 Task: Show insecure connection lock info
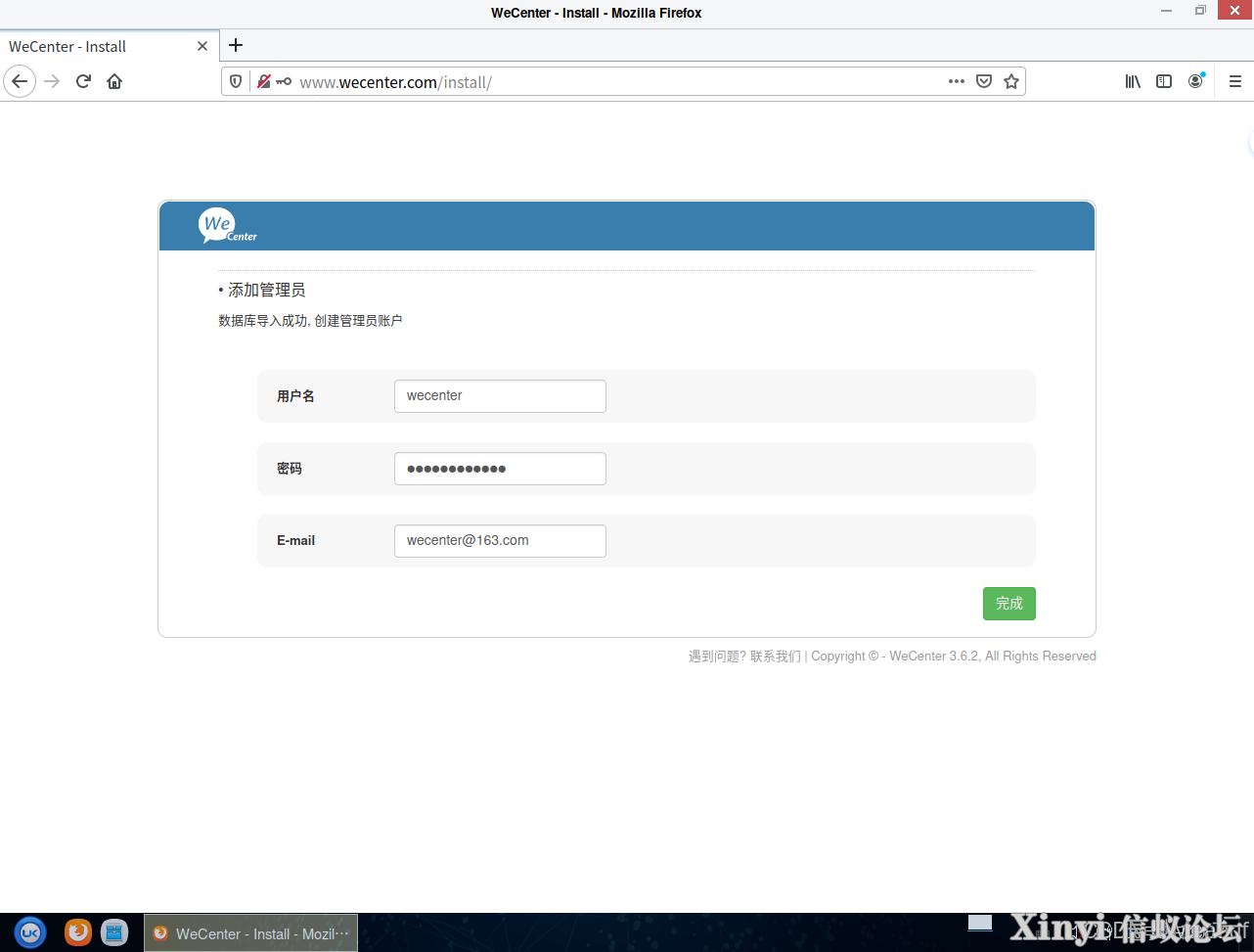pos(263,81)
